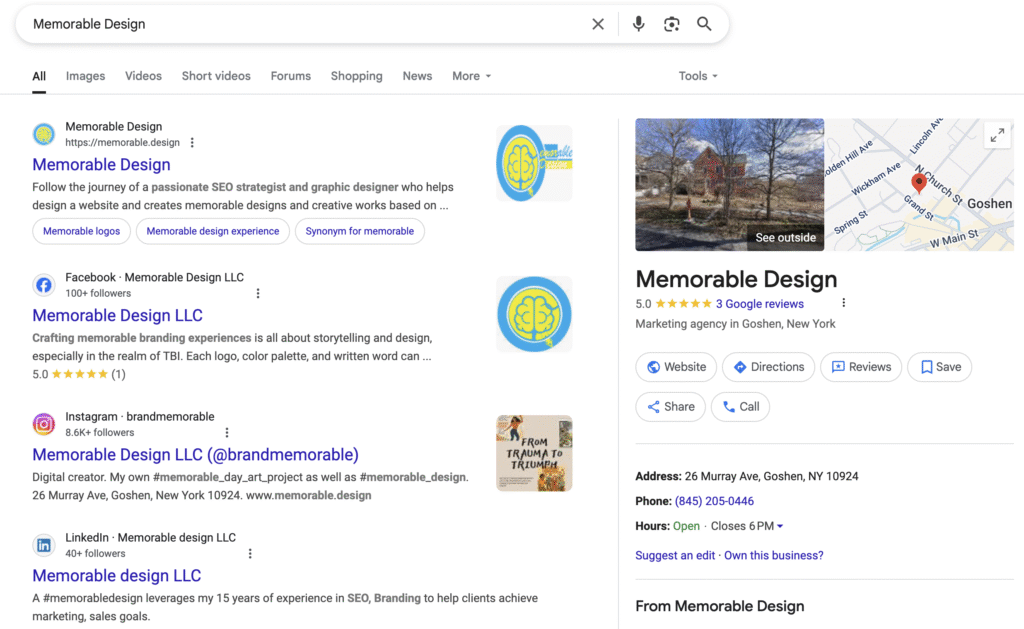Viewport: 1024px width, 629px height.
Task: Click the search magnifier icon
Action: pos(704,24)
